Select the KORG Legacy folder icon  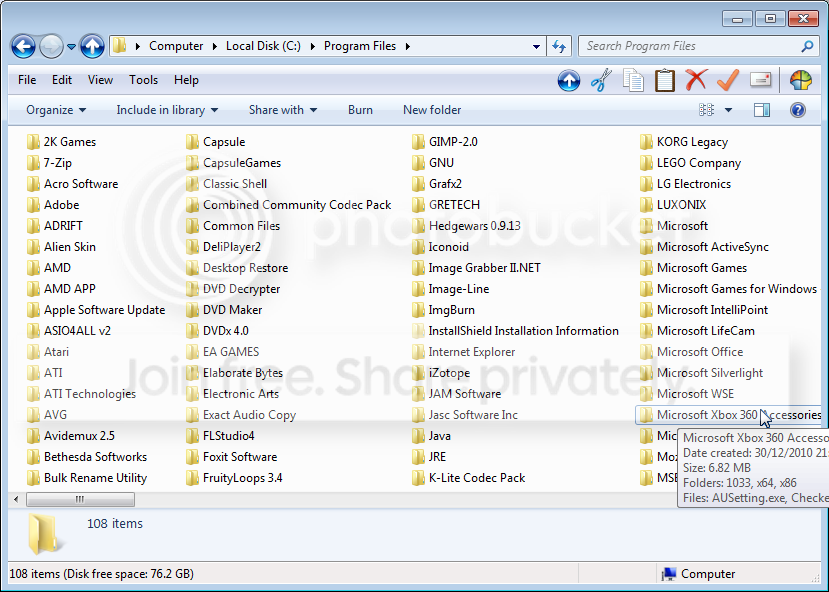click(646, 142)
